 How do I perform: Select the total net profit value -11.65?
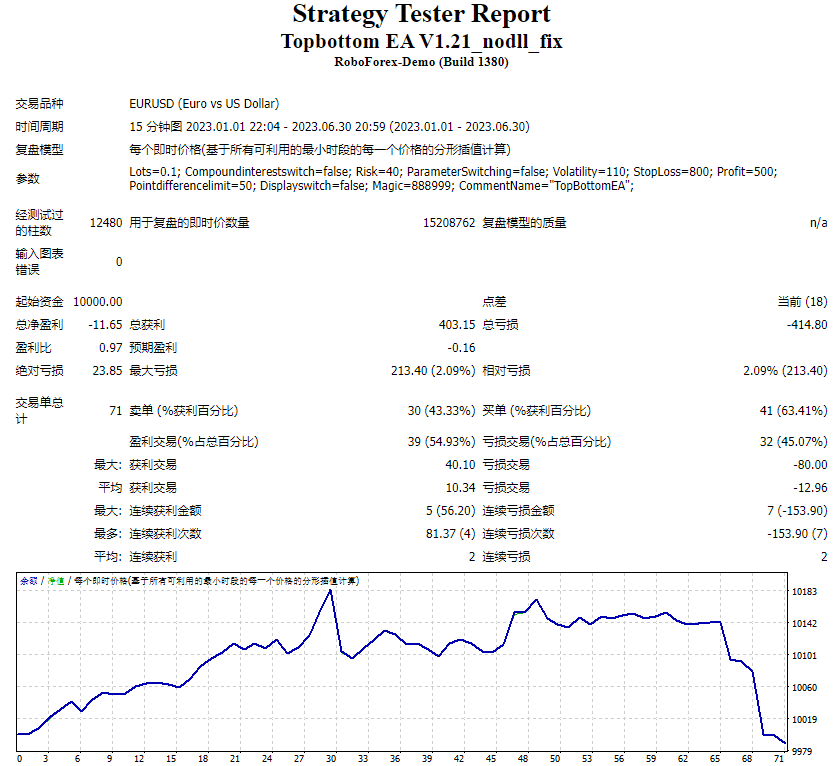coord(105,325)
